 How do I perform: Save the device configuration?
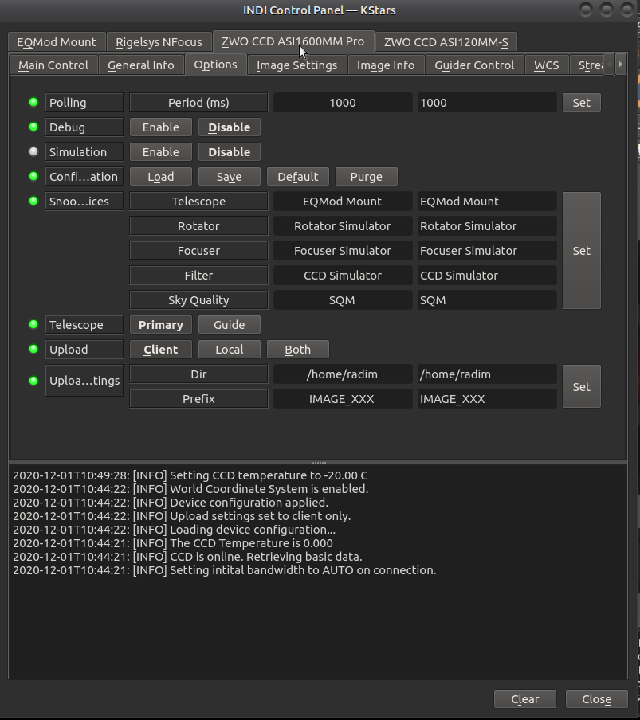coord(229,177)
